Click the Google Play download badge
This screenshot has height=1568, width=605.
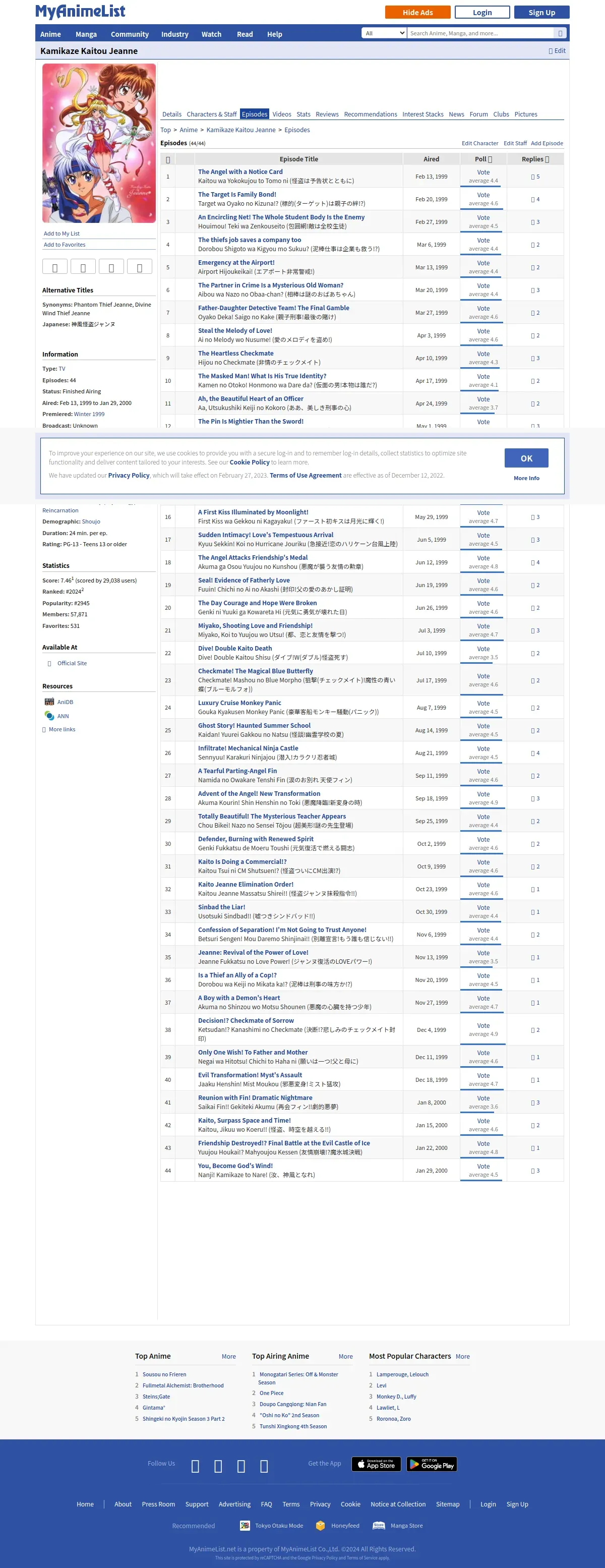(432, 1464)
